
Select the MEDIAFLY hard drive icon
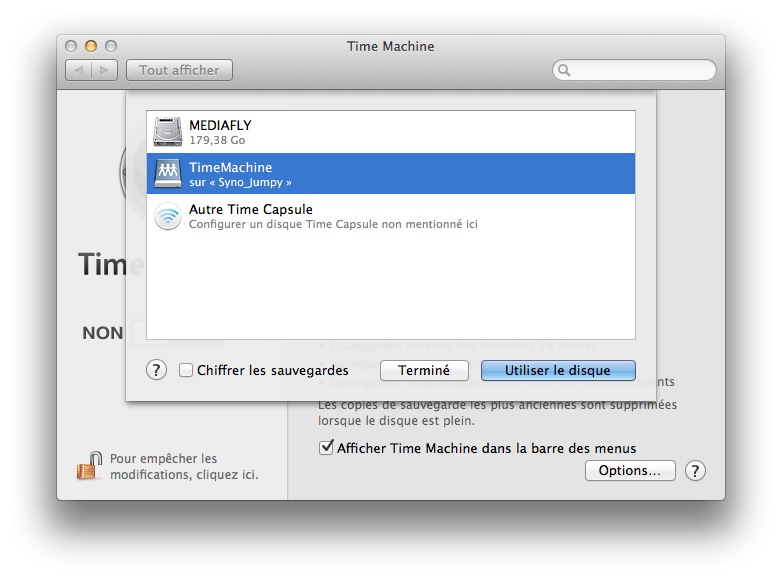(x=168, y=132)
